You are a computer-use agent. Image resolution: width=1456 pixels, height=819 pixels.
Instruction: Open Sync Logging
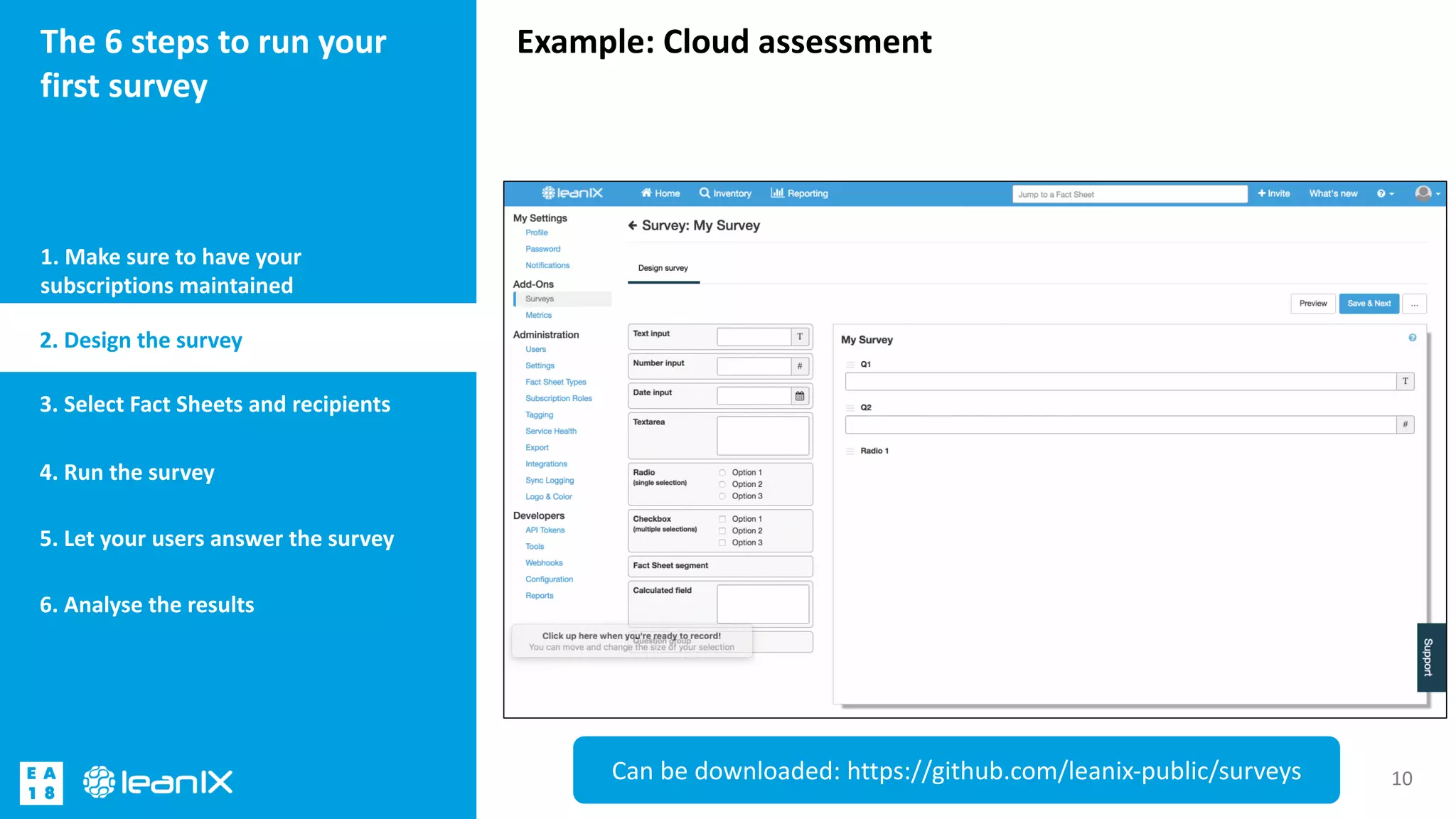pyautogui.click(x=550, y=480)
